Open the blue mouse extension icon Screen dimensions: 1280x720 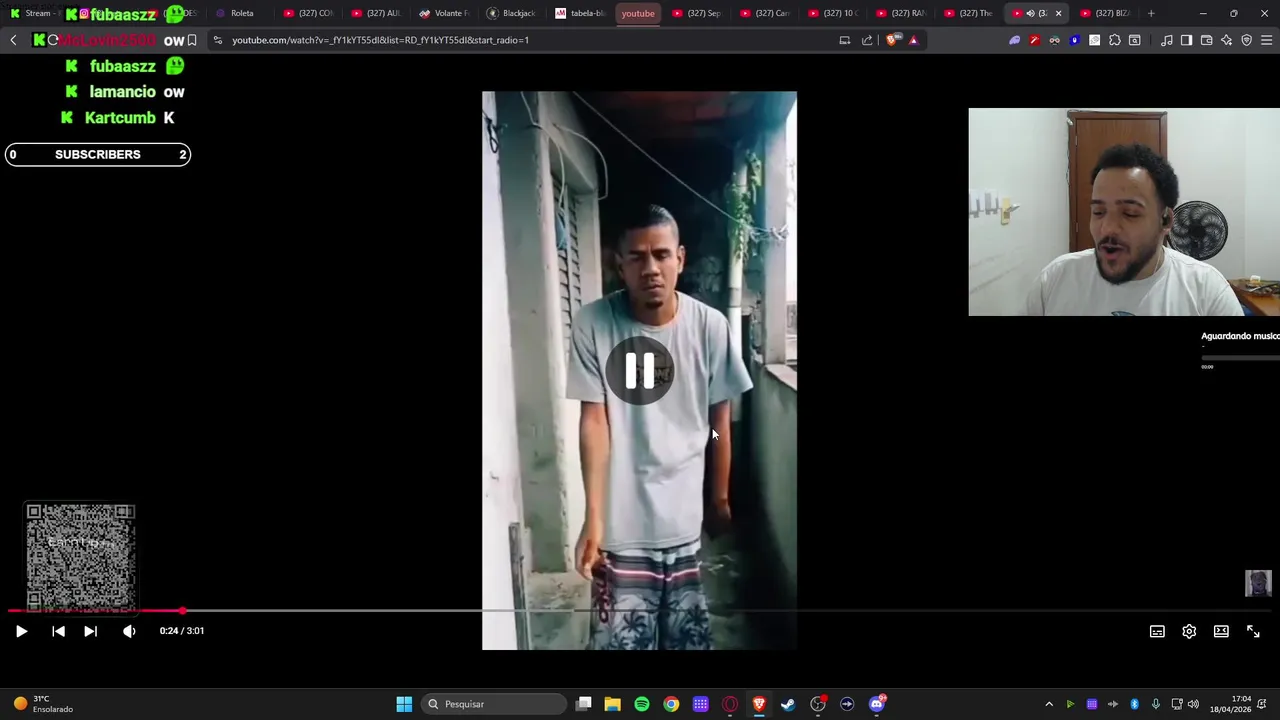1074,40
